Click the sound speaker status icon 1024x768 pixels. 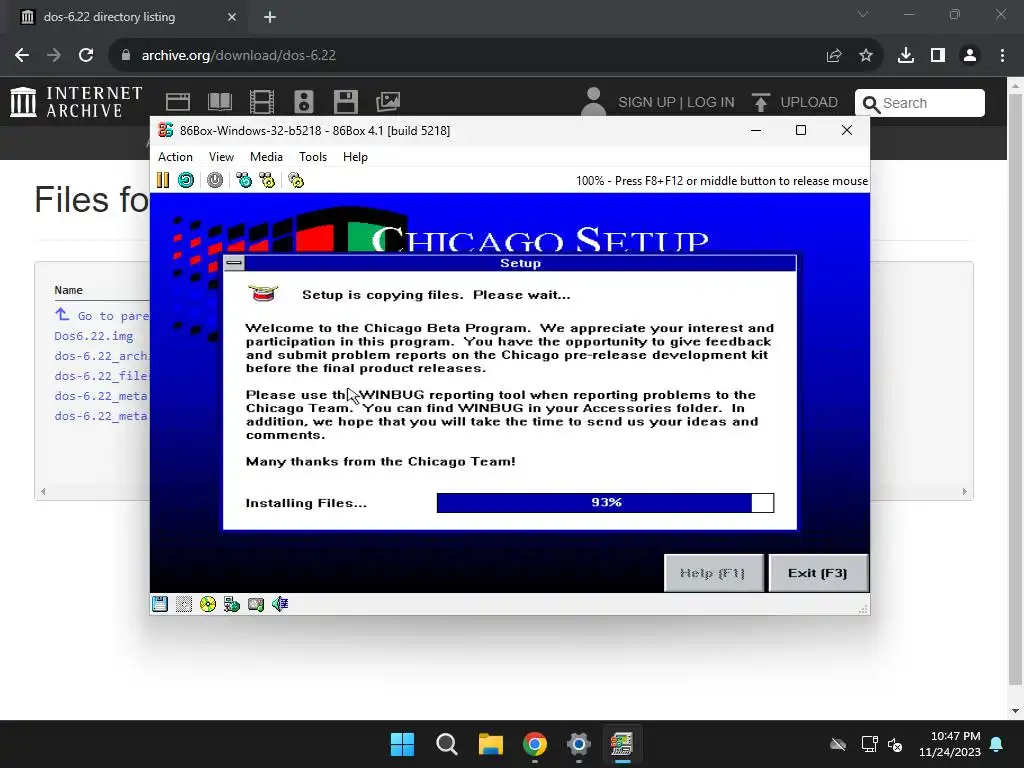[280, 604]
